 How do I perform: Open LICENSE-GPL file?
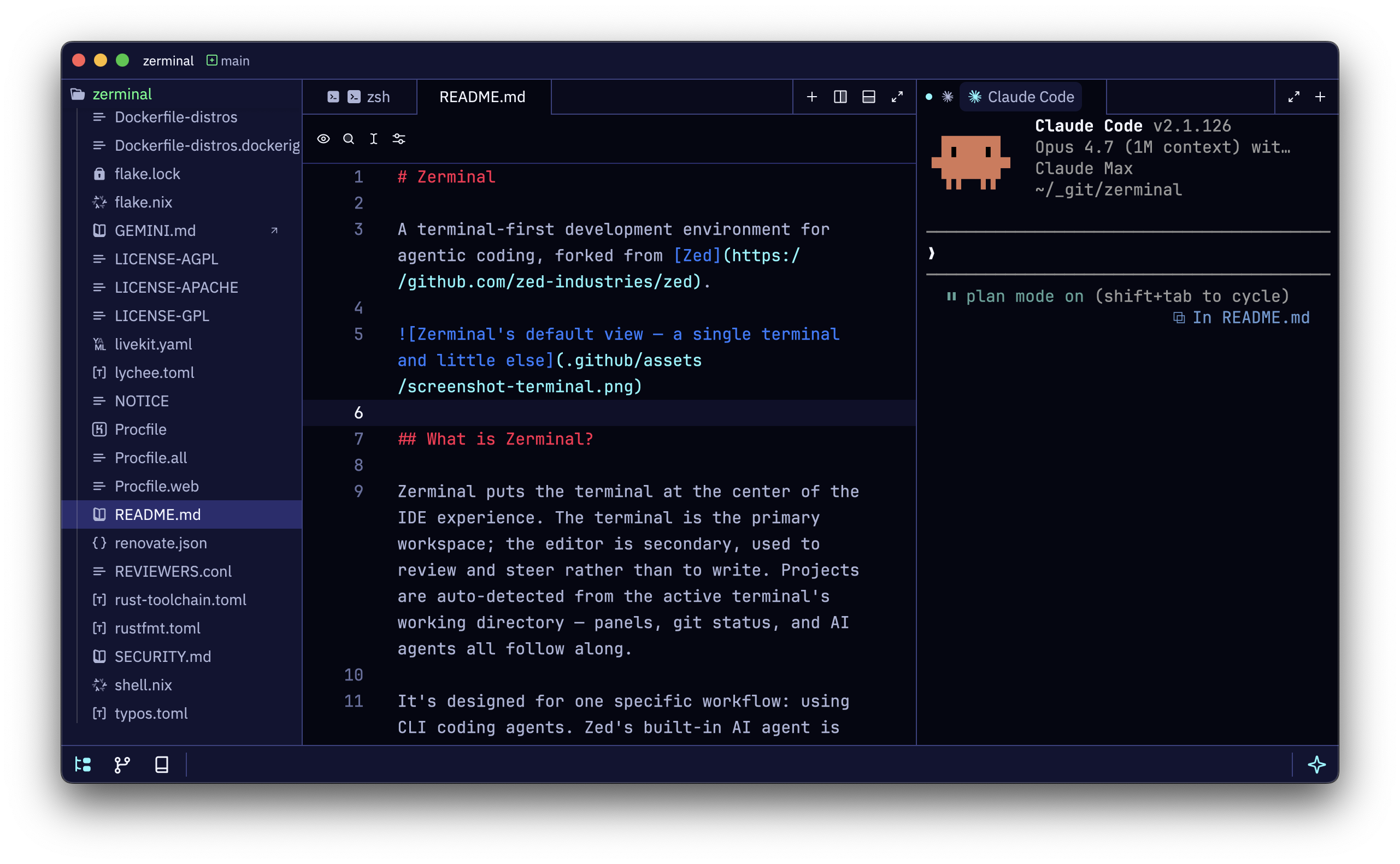(182, 316)
